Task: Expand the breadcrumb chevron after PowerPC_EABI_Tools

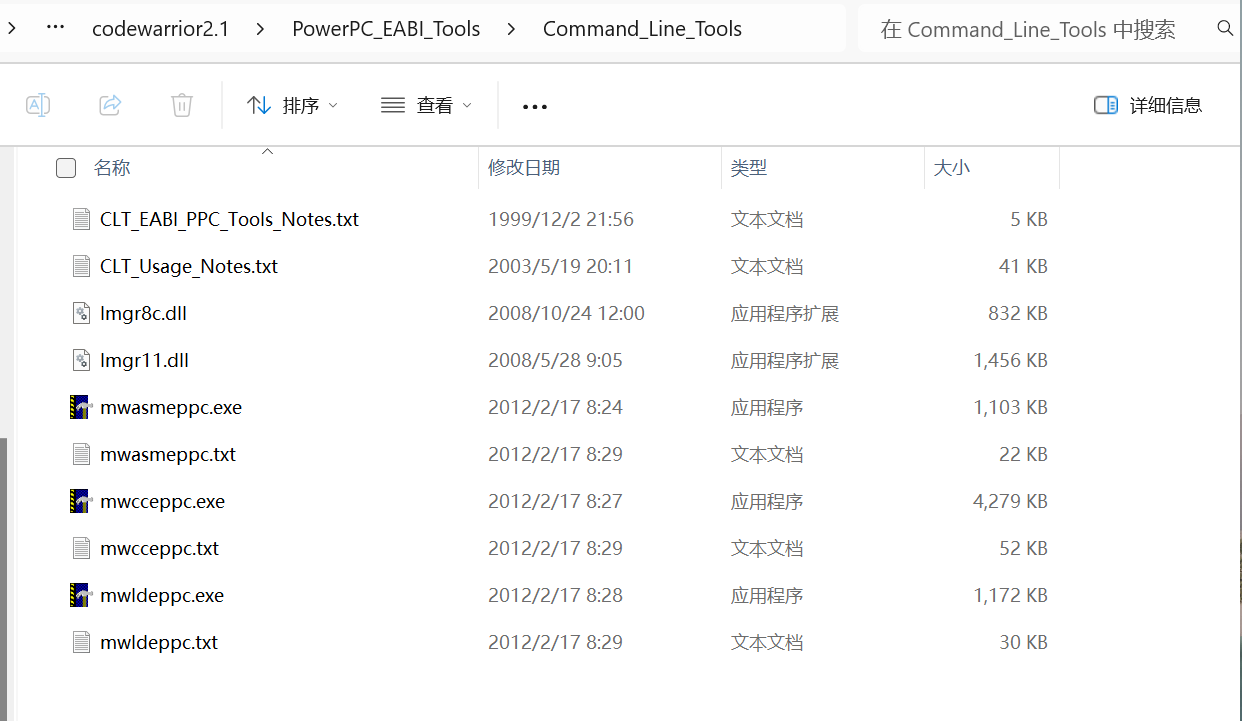Action: pyautogui.click(x=511, y=29)
